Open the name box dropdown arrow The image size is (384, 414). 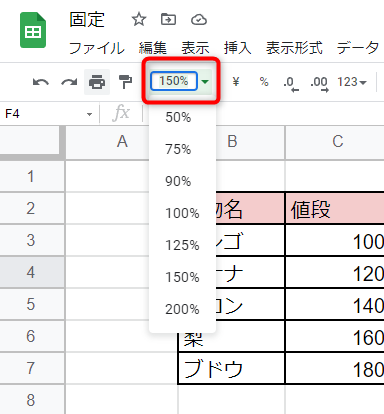89,114
